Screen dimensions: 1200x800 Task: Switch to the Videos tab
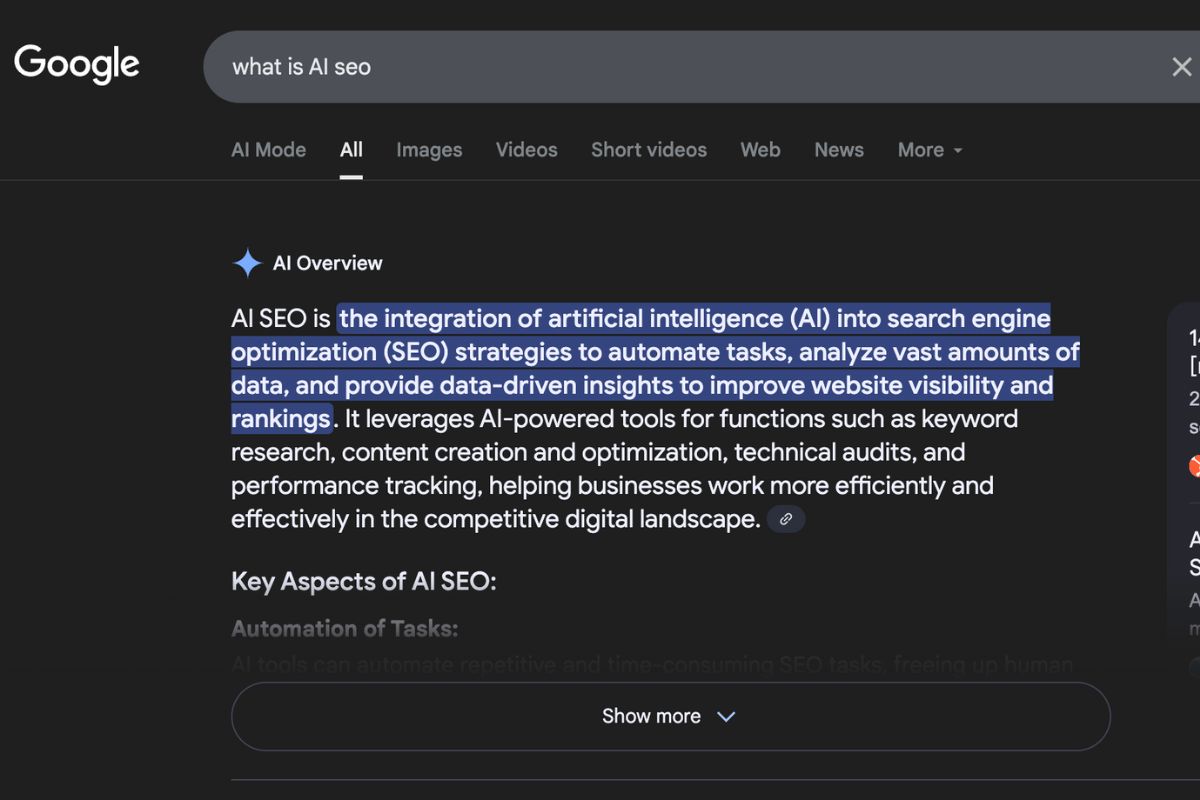(526, 149)
